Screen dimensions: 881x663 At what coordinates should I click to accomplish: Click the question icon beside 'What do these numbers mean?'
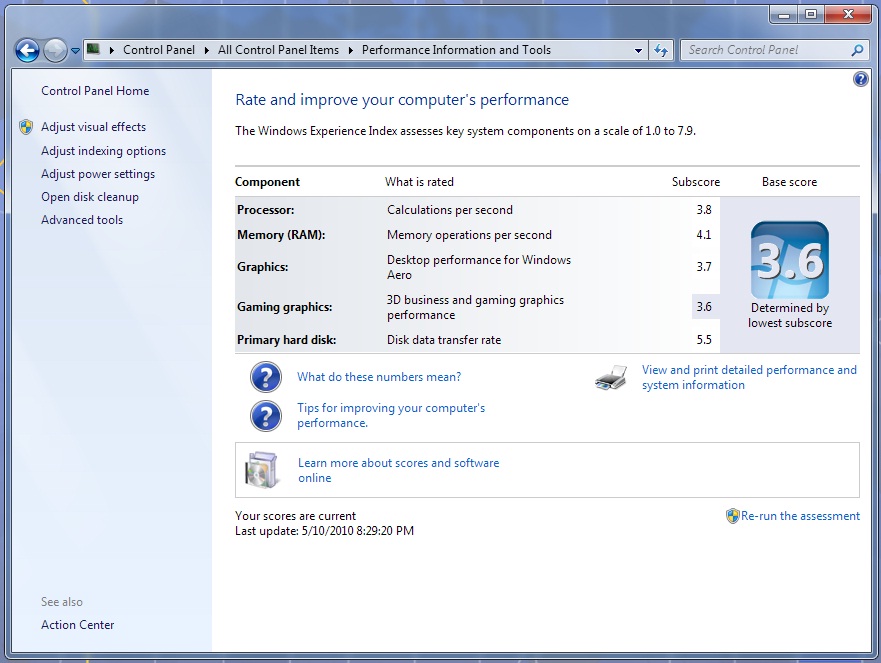[265, 377]
